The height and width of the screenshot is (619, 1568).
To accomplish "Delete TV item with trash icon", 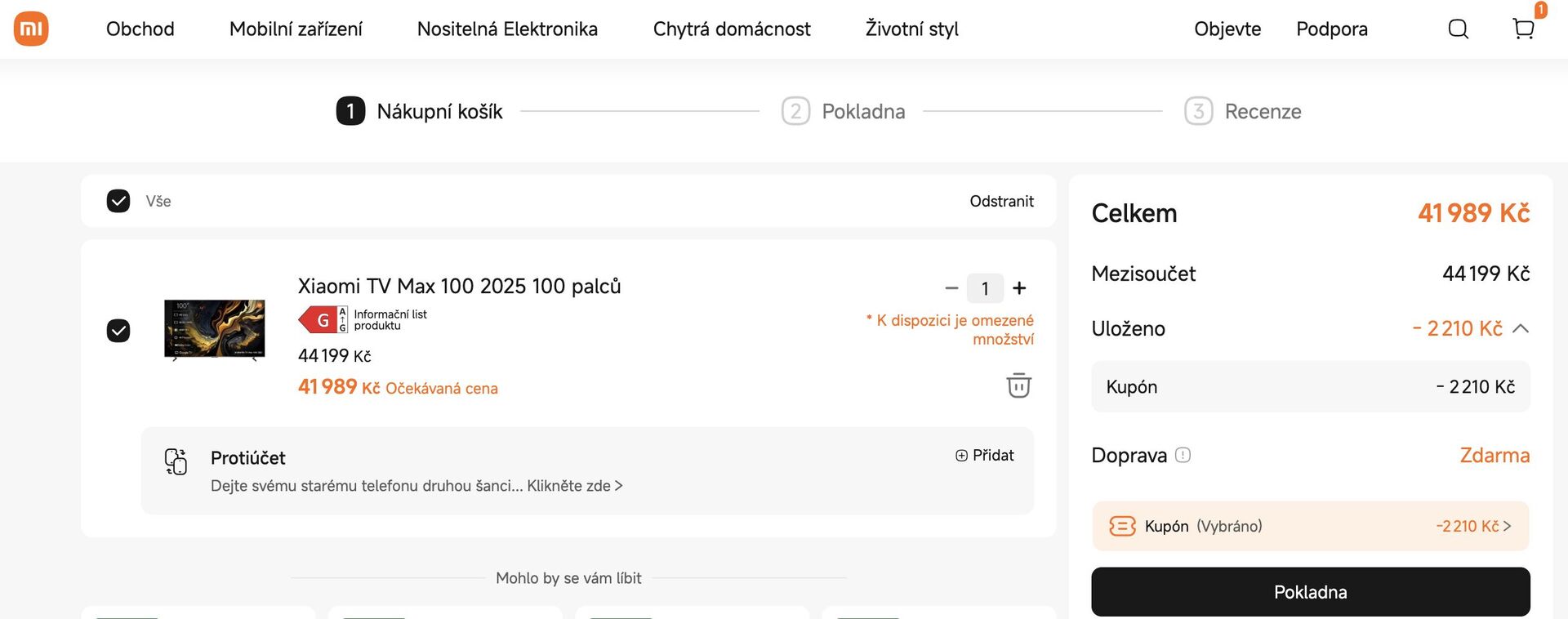I will 1018,385.
